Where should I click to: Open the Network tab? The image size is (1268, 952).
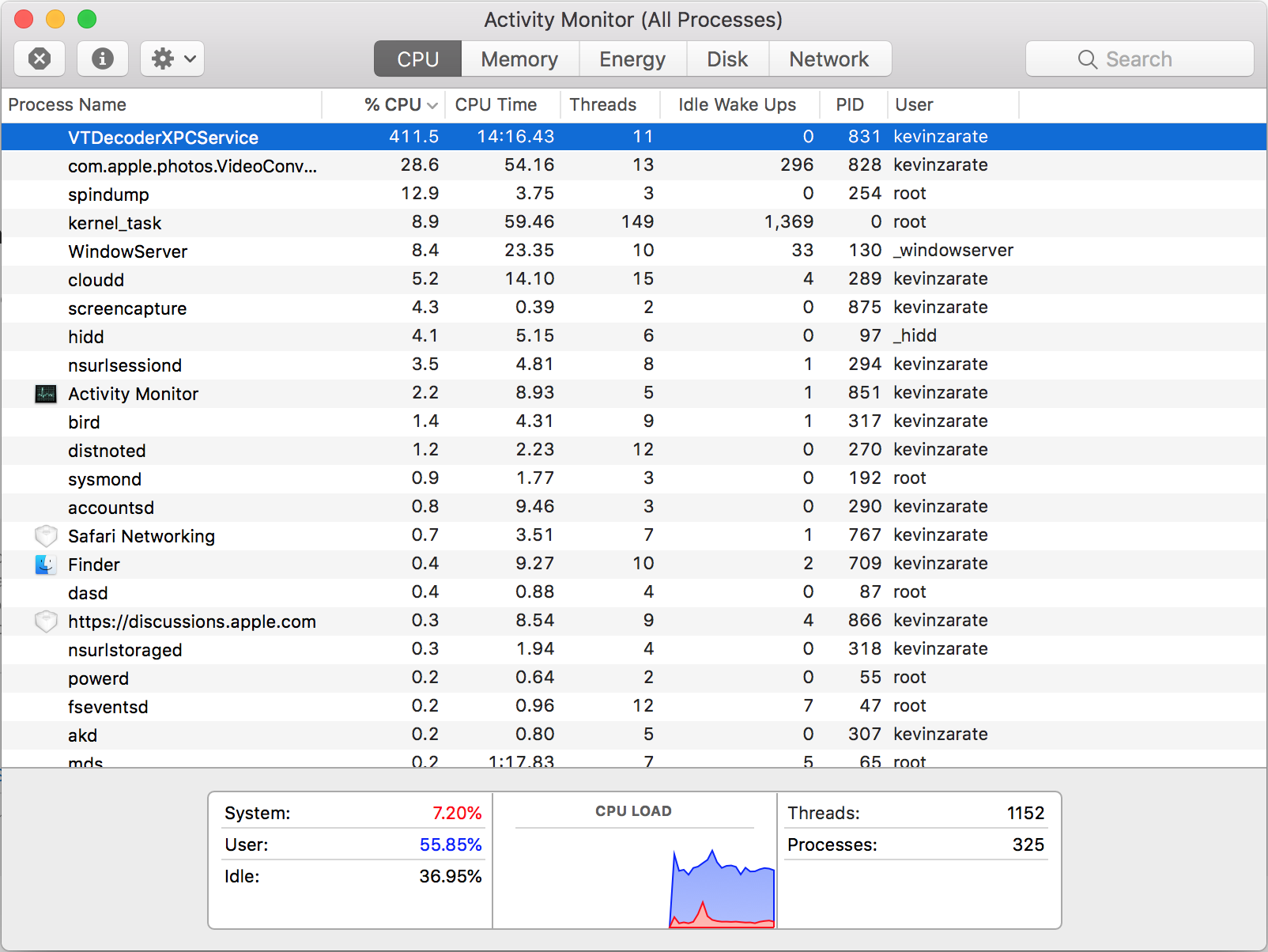[x=828, y=58]
